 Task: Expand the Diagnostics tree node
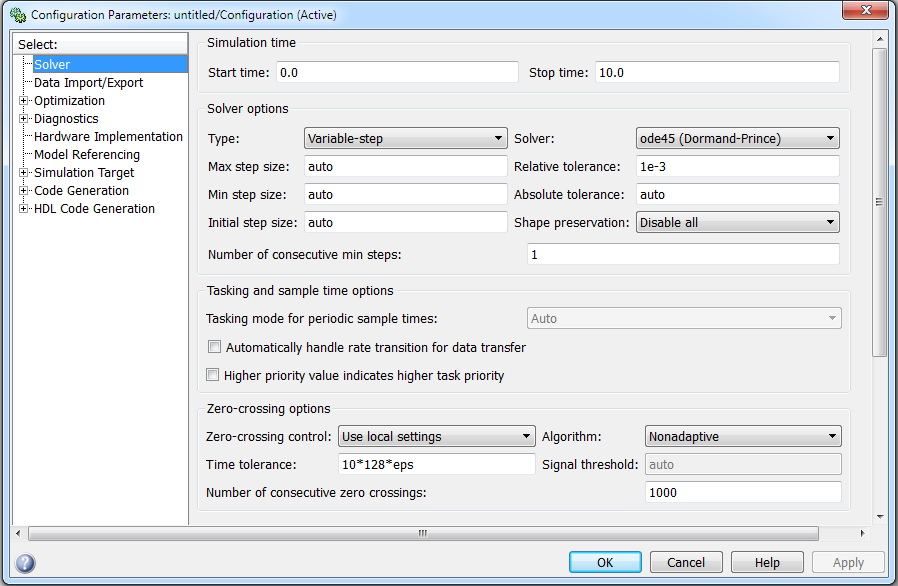click(23, 119)
